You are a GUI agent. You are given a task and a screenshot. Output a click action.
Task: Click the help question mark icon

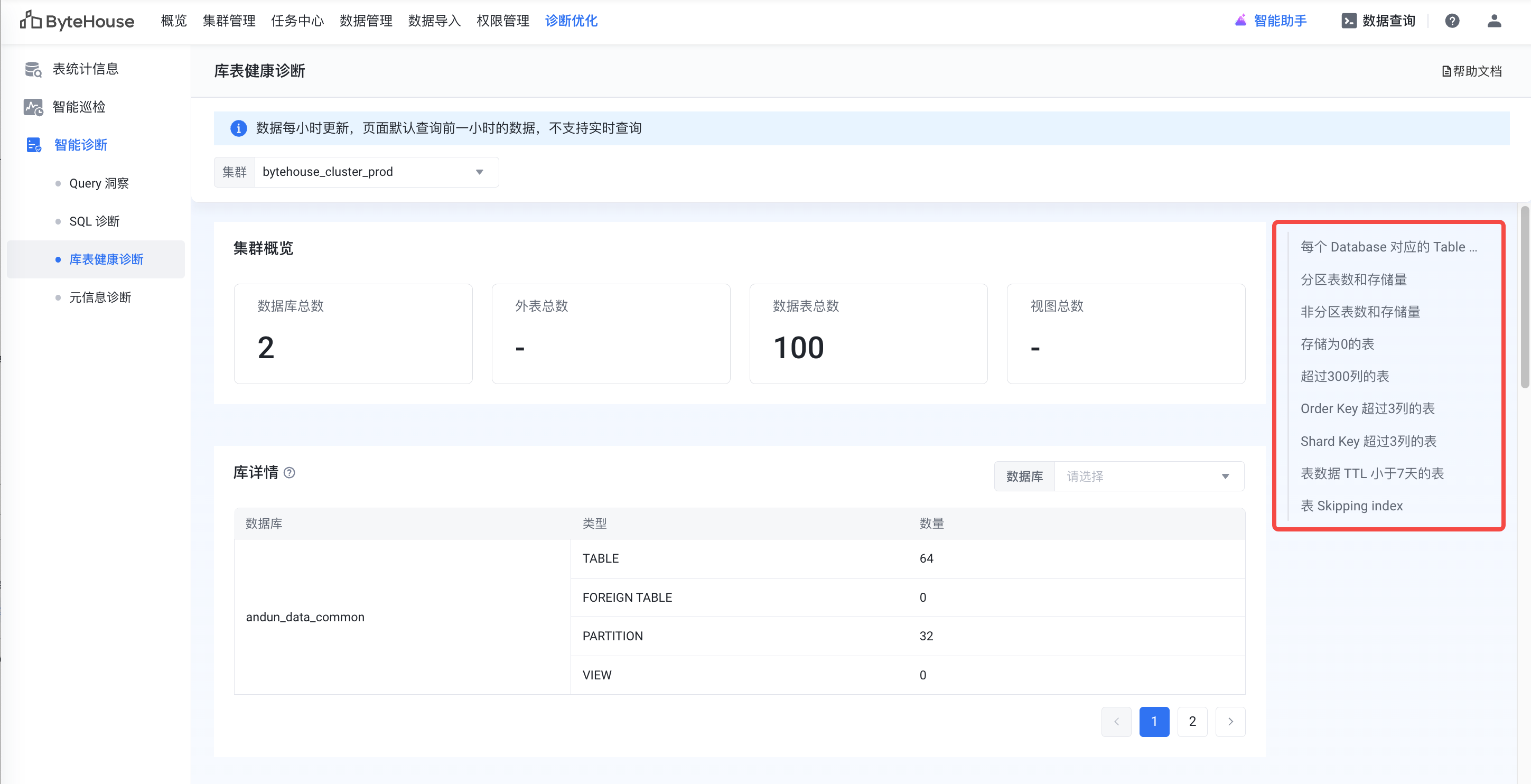(1452, 21)
